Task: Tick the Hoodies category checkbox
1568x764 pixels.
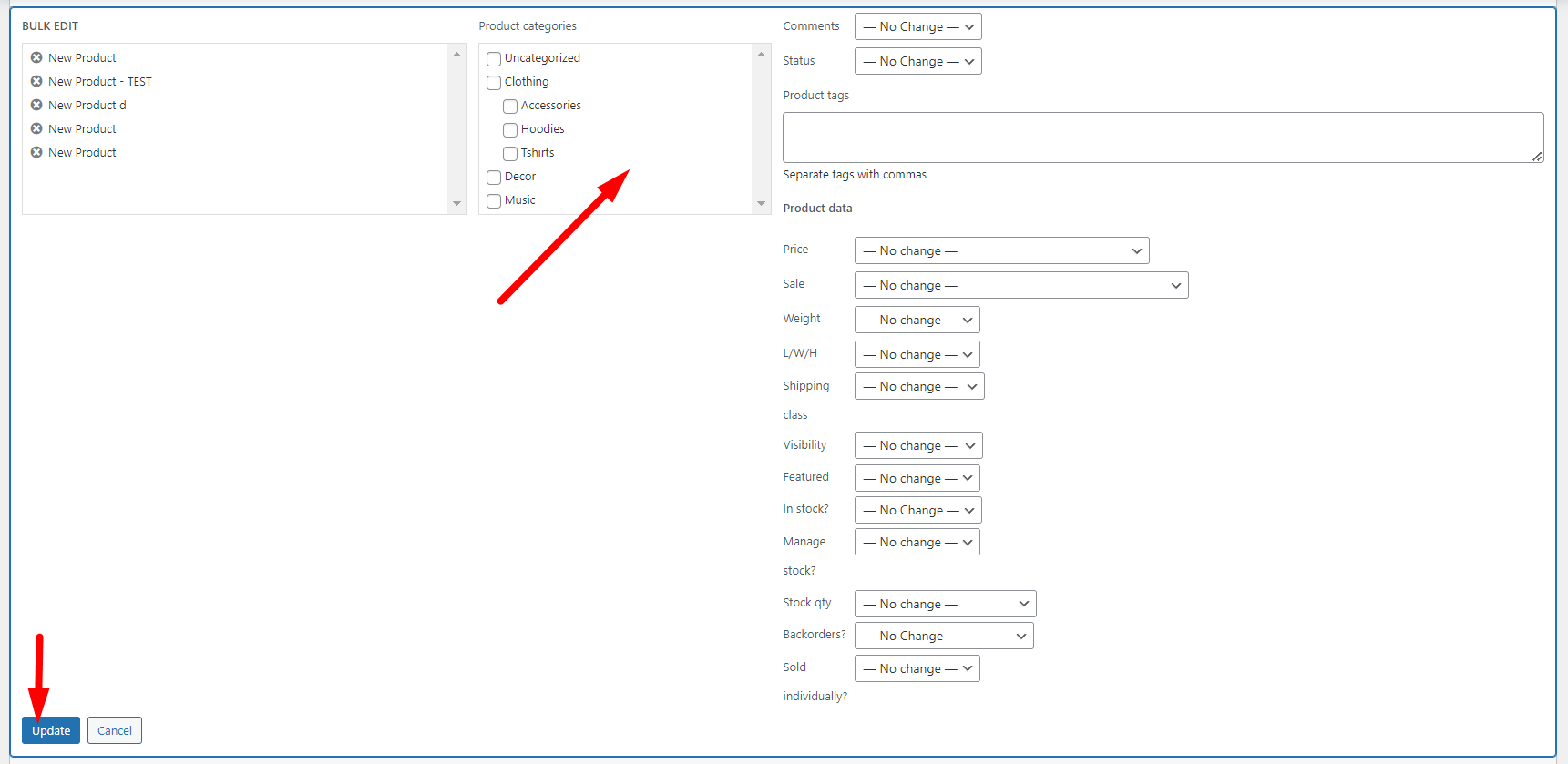Action: 510,130
